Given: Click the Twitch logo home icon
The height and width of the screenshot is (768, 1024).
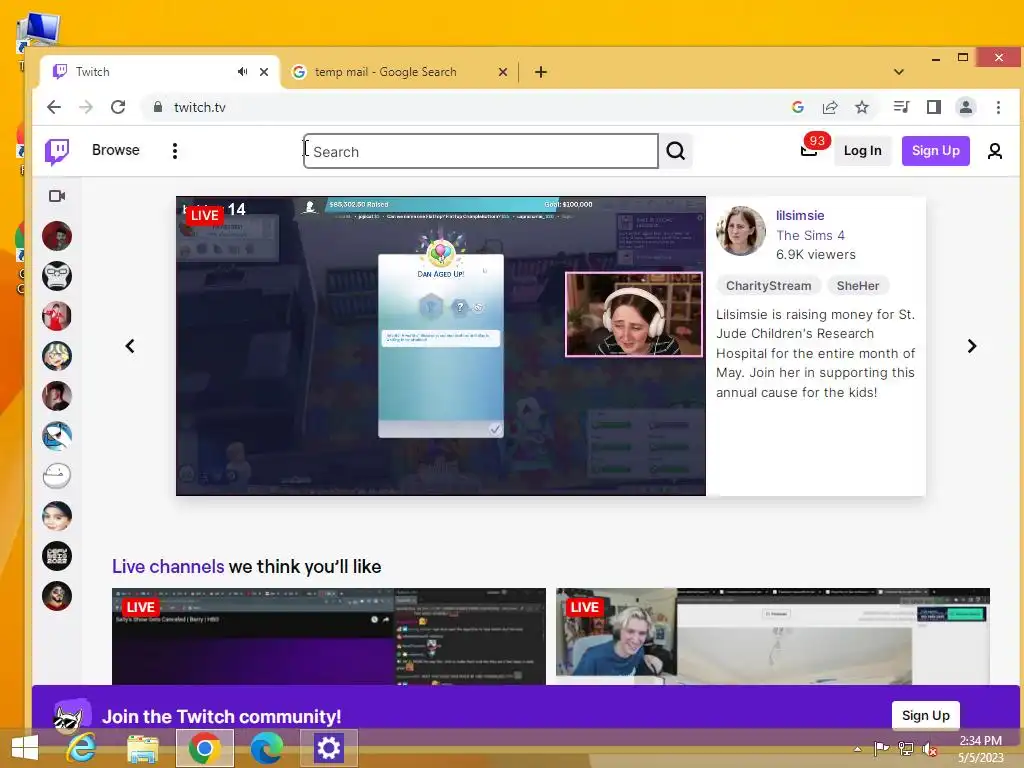Looking at the screenshot, I should [57, 151].
